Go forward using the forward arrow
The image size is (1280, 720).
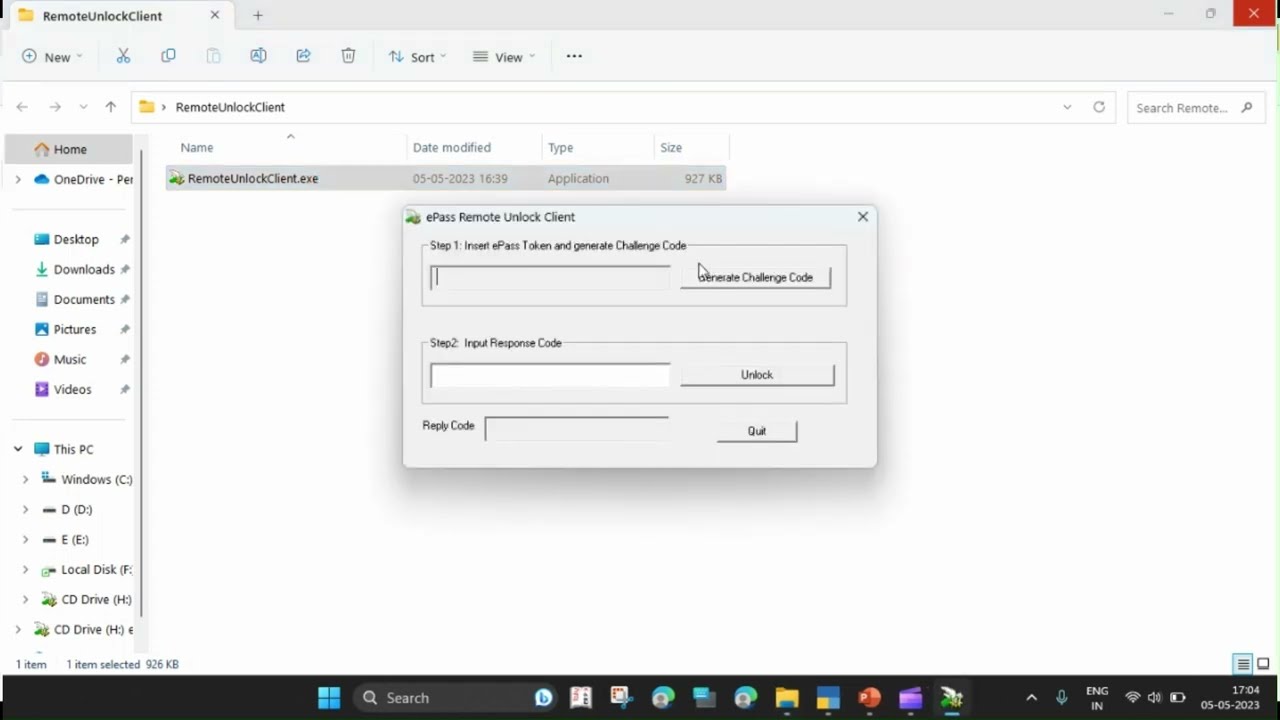[x=55, y=107]
